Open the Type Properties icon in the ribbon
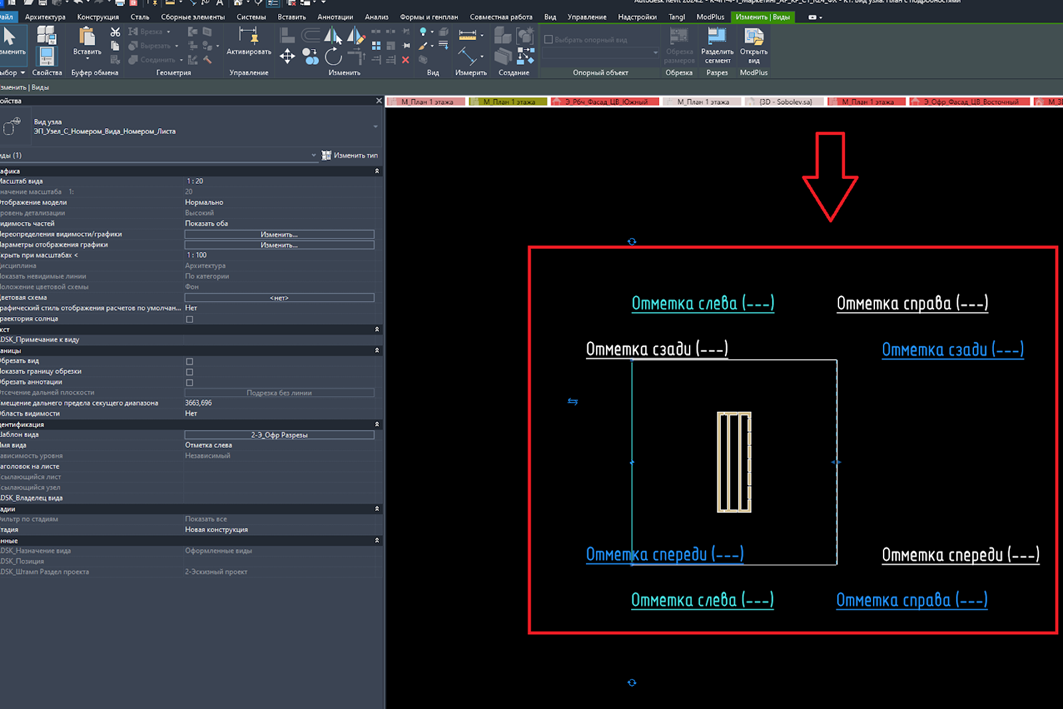 click(47, 35)
